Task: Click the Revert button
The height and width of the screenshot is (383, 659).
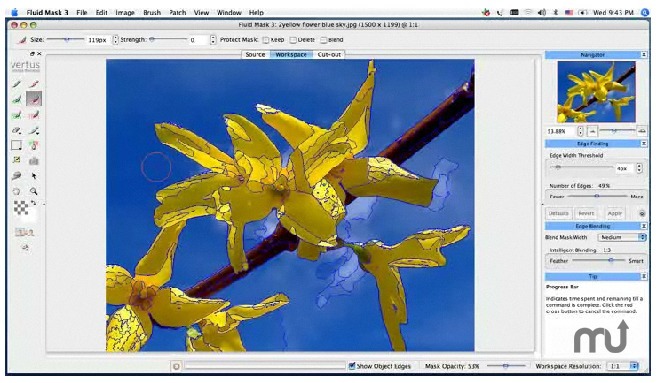Action: point(586,214)
